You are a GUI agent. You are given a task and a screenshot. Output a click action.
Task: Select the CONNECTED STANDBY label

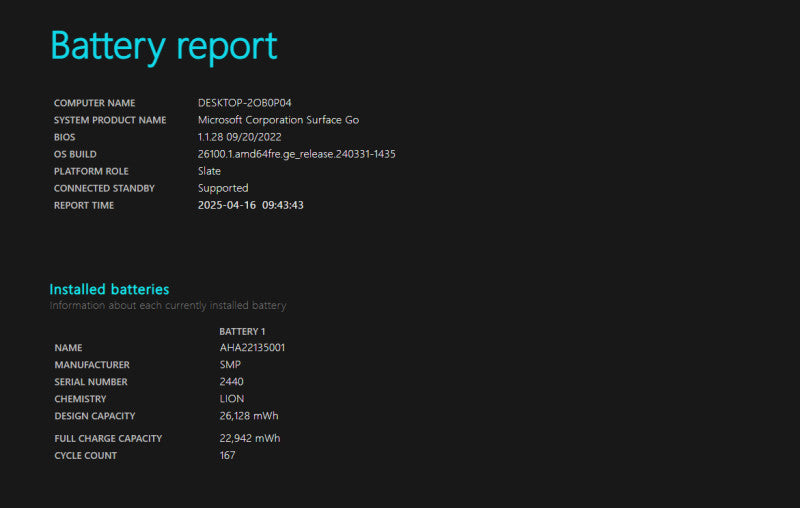pos(104,188)
